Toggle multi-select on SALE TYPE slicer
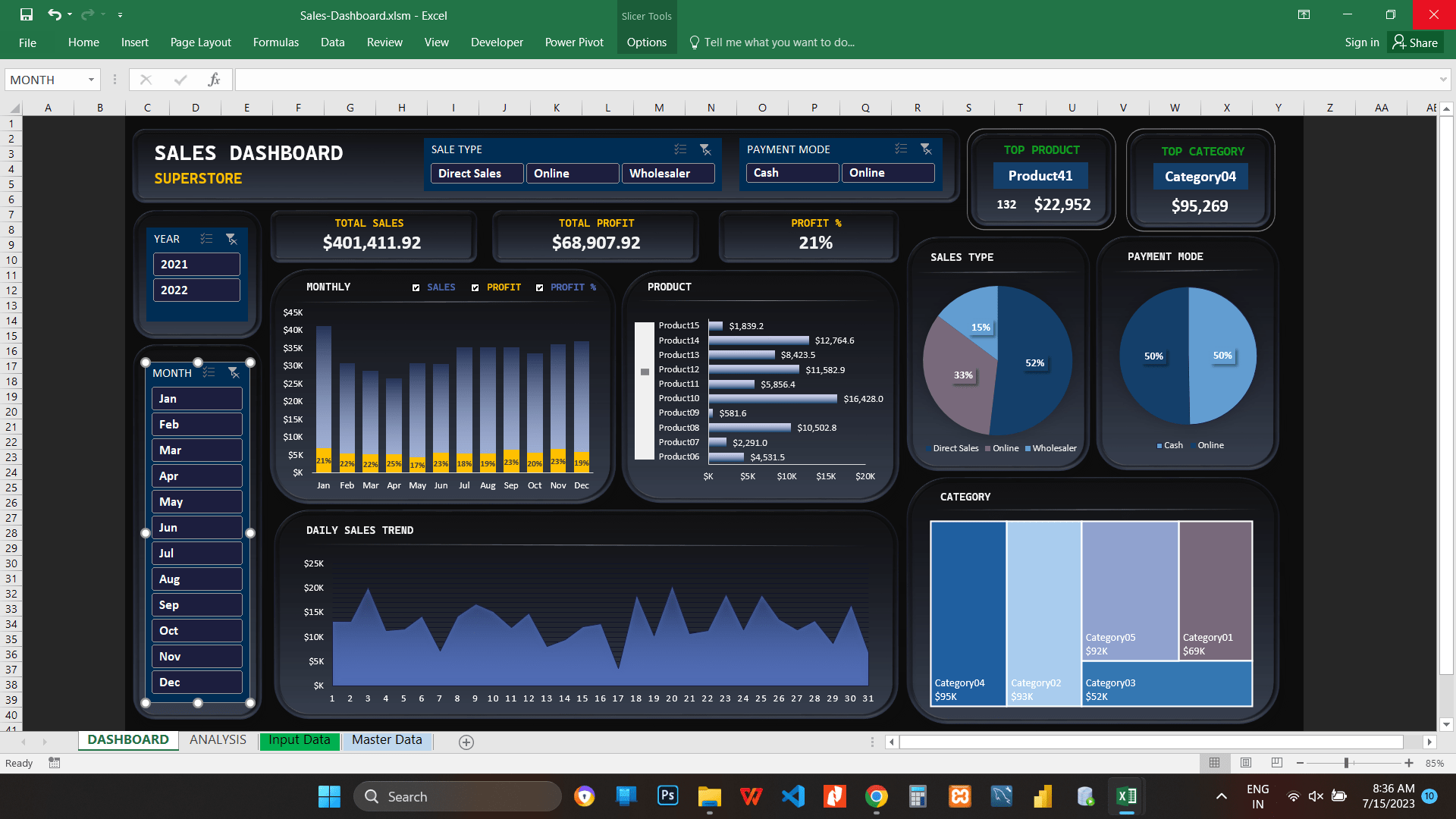This screenshot has width=1456, height=819. [680, 149]
